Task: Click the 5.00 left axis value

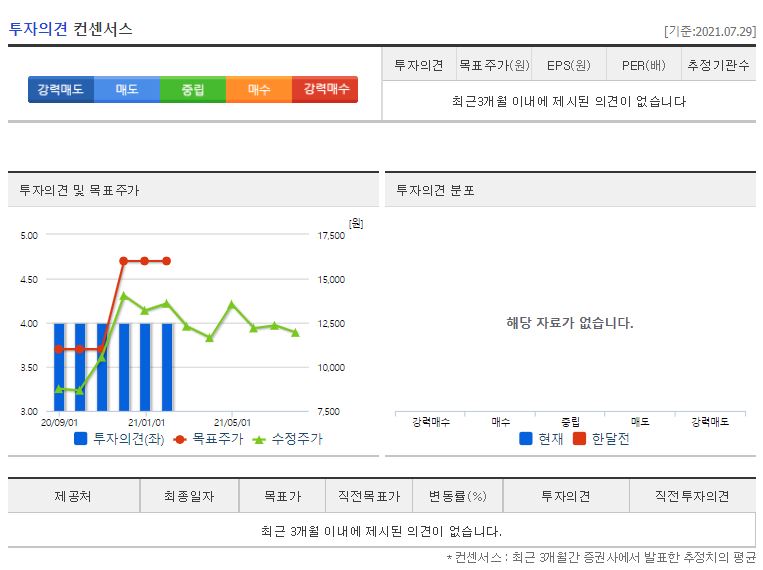Action: pos(29,236)
